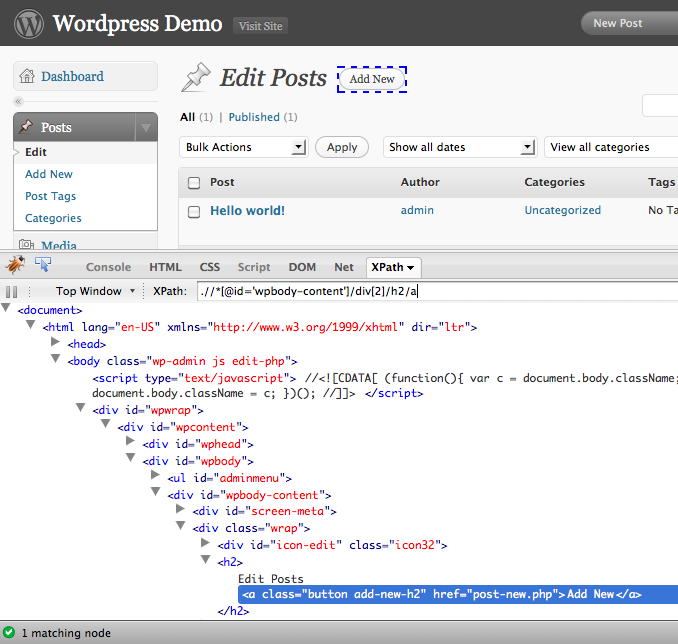
Task: Expand the adminmenu ul node
Action: [x=156, y=475]
